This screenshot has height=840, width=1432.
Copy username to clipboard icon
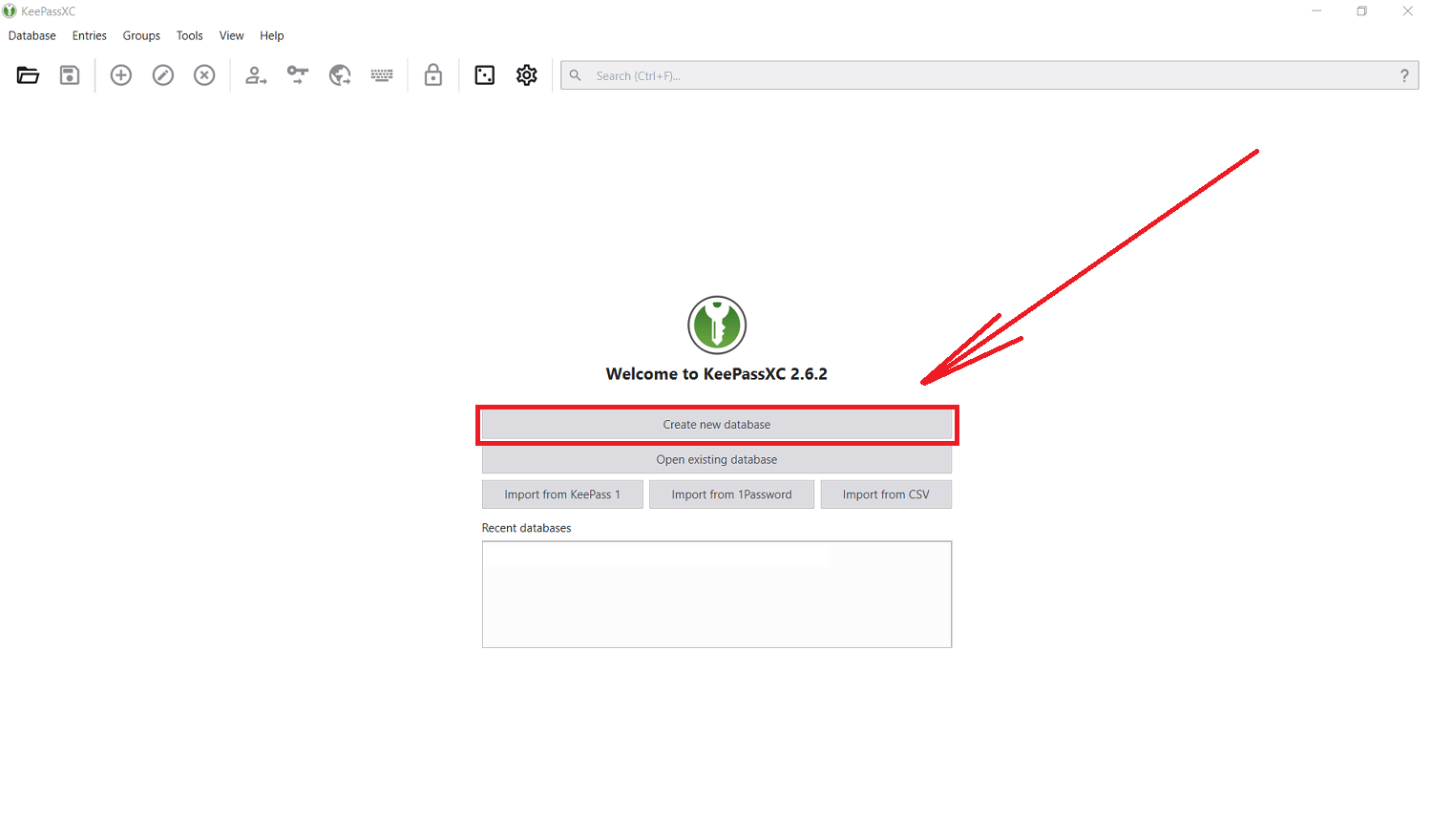pos(256,75)
